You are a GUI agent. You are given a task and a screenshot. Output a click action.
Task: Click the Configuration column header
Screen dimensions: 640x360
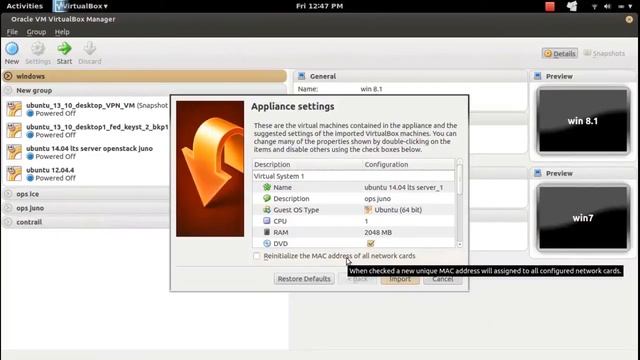click(409, 164)
